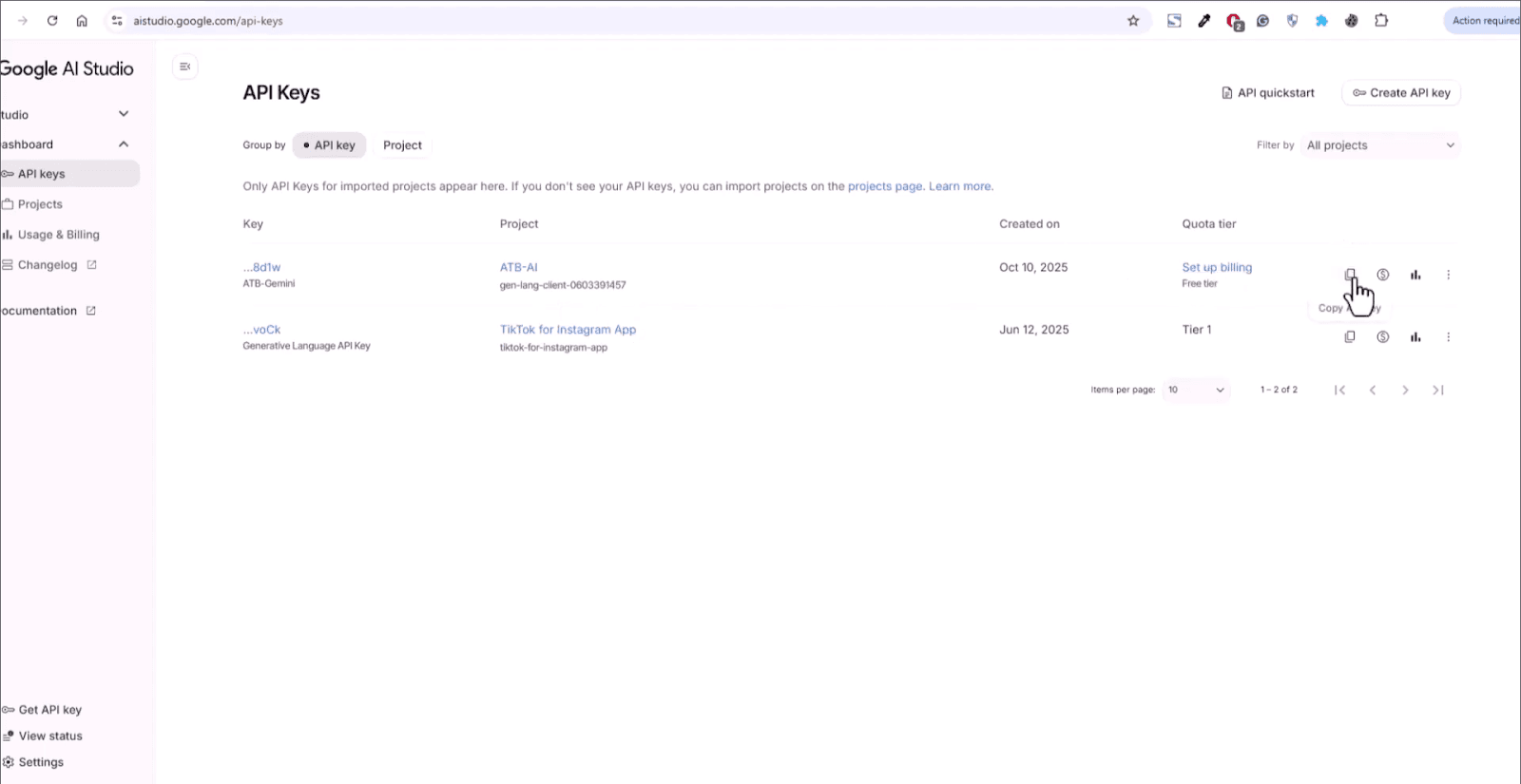Group keys by Project

402,145
